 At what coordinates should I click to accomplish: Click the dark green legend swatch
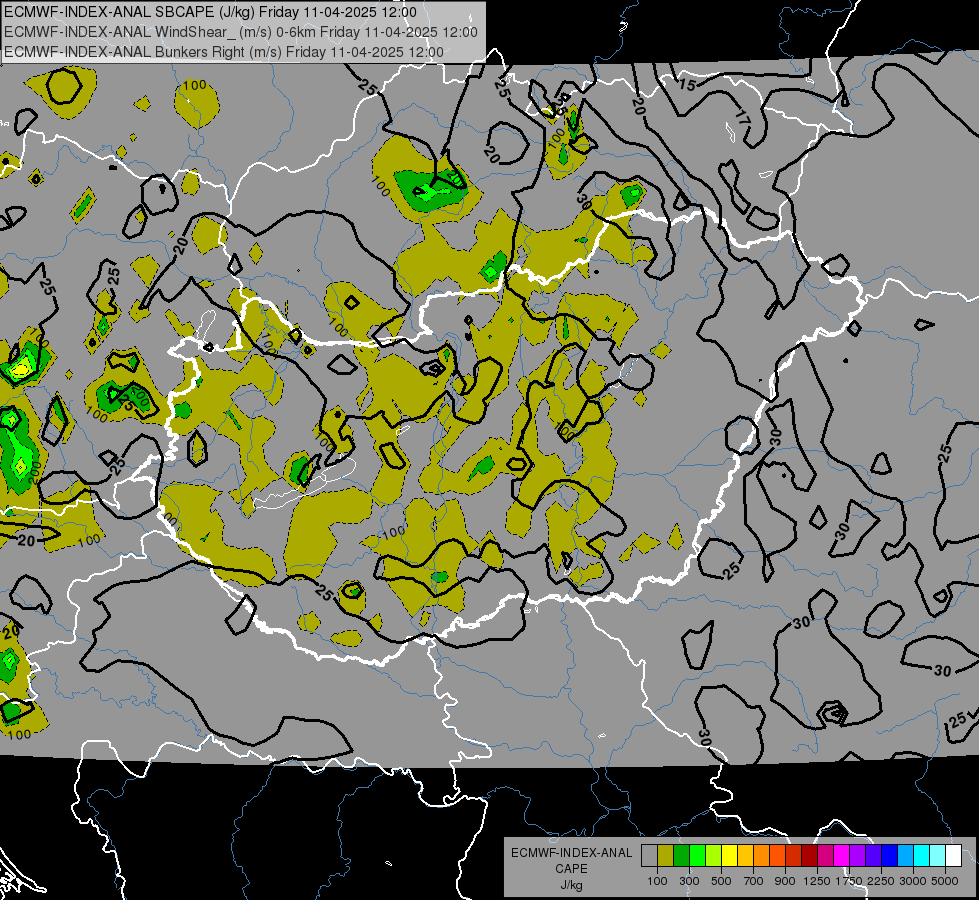(681, 856)
